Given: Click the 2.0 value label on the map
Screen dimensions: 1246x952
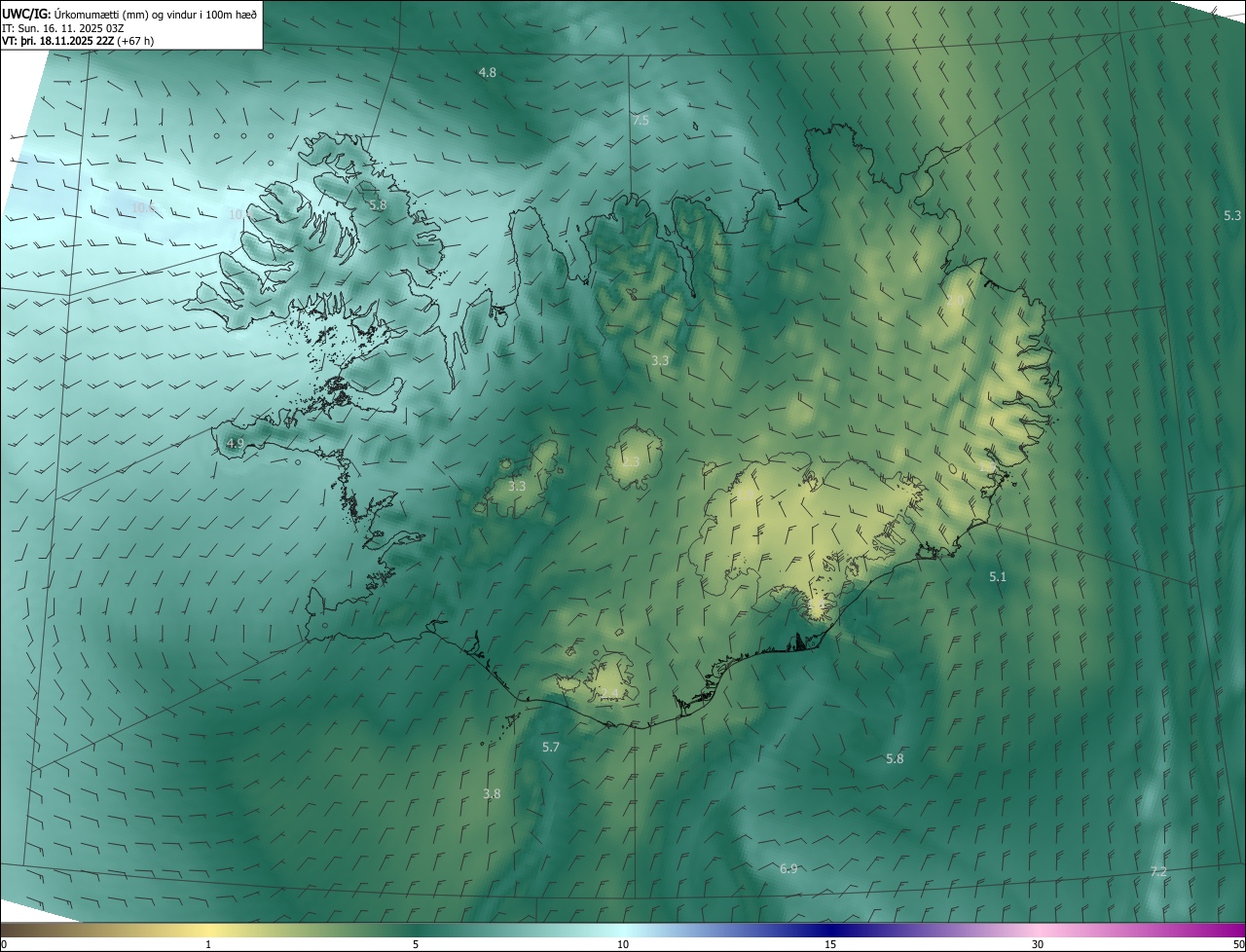Looking at the screenshot, I should pyautogui.click(x=955, y=301).
